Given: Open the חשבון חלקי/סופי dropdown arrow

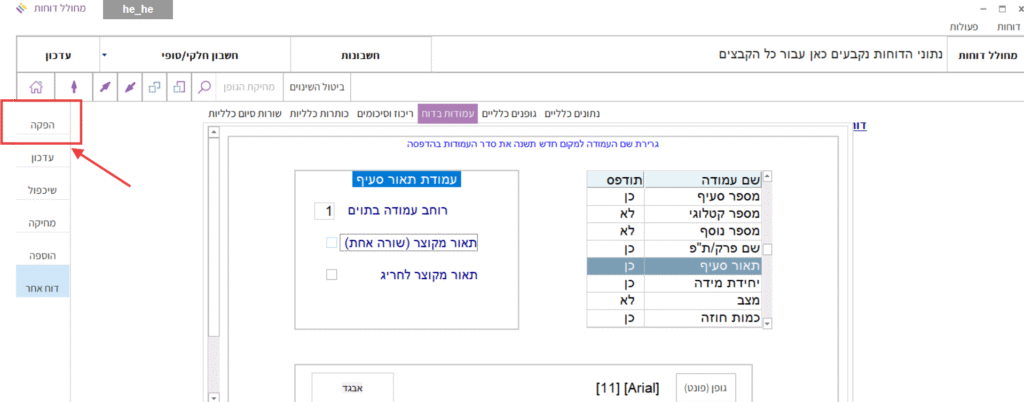Looking at the screenshot, I should tap(104, 54).
